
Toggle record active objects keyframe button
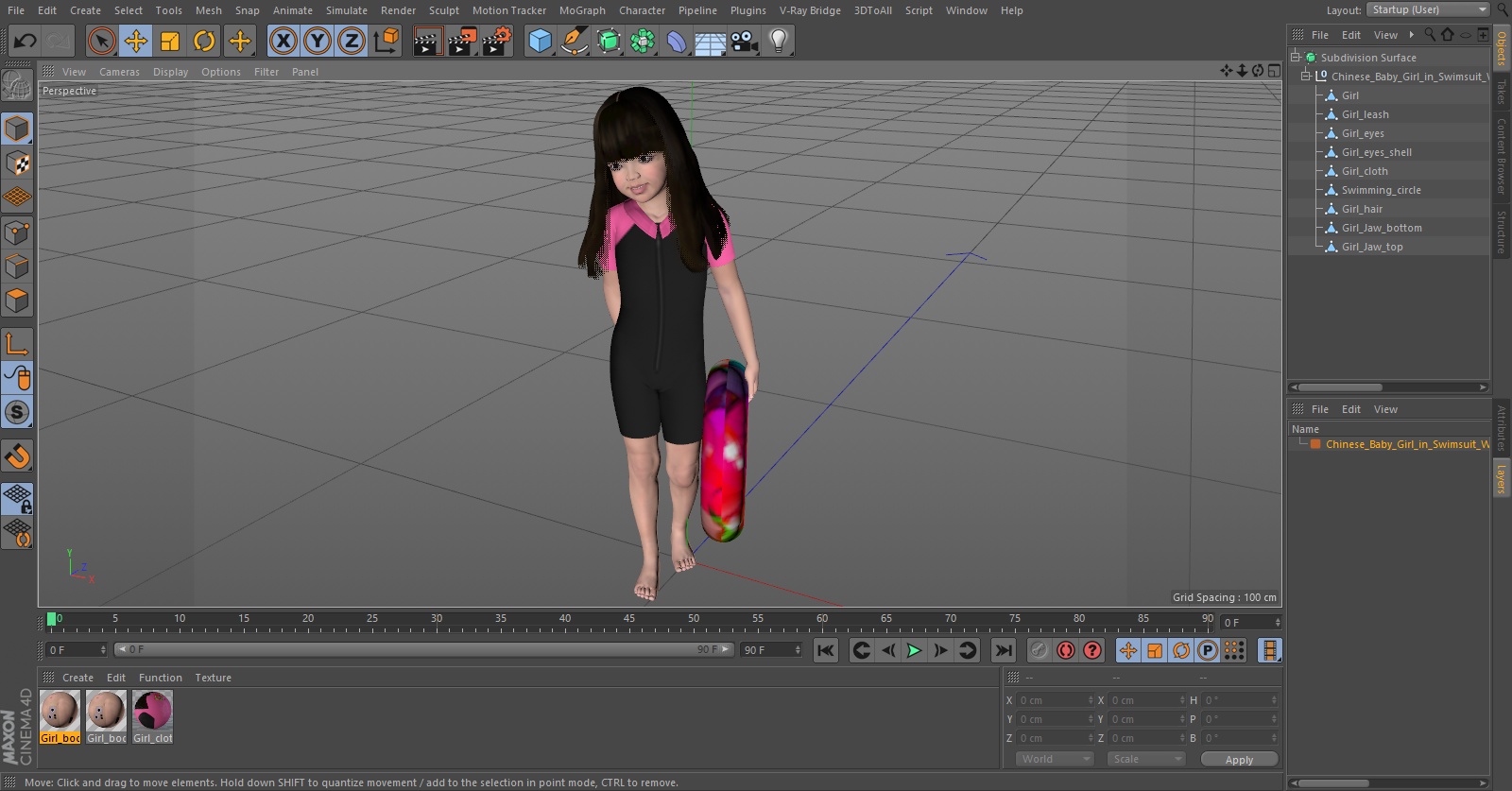tap(1039, 650)
